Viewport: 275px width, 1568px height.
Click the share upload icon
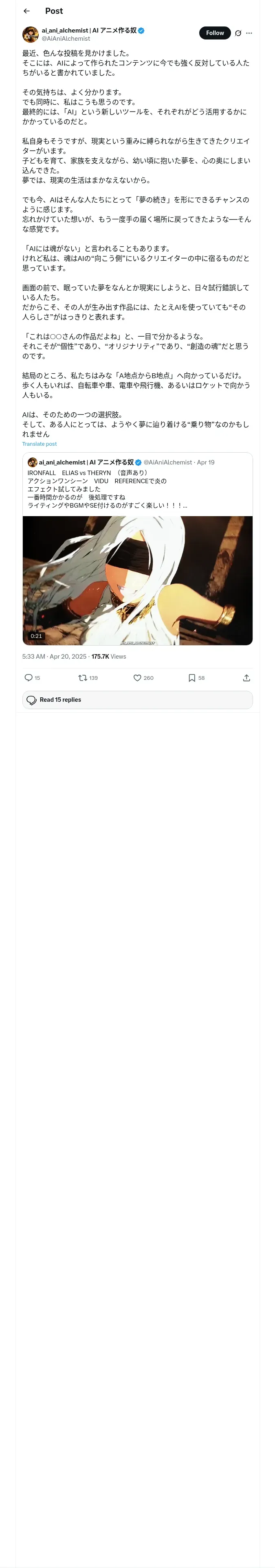[x=246, y=677]
